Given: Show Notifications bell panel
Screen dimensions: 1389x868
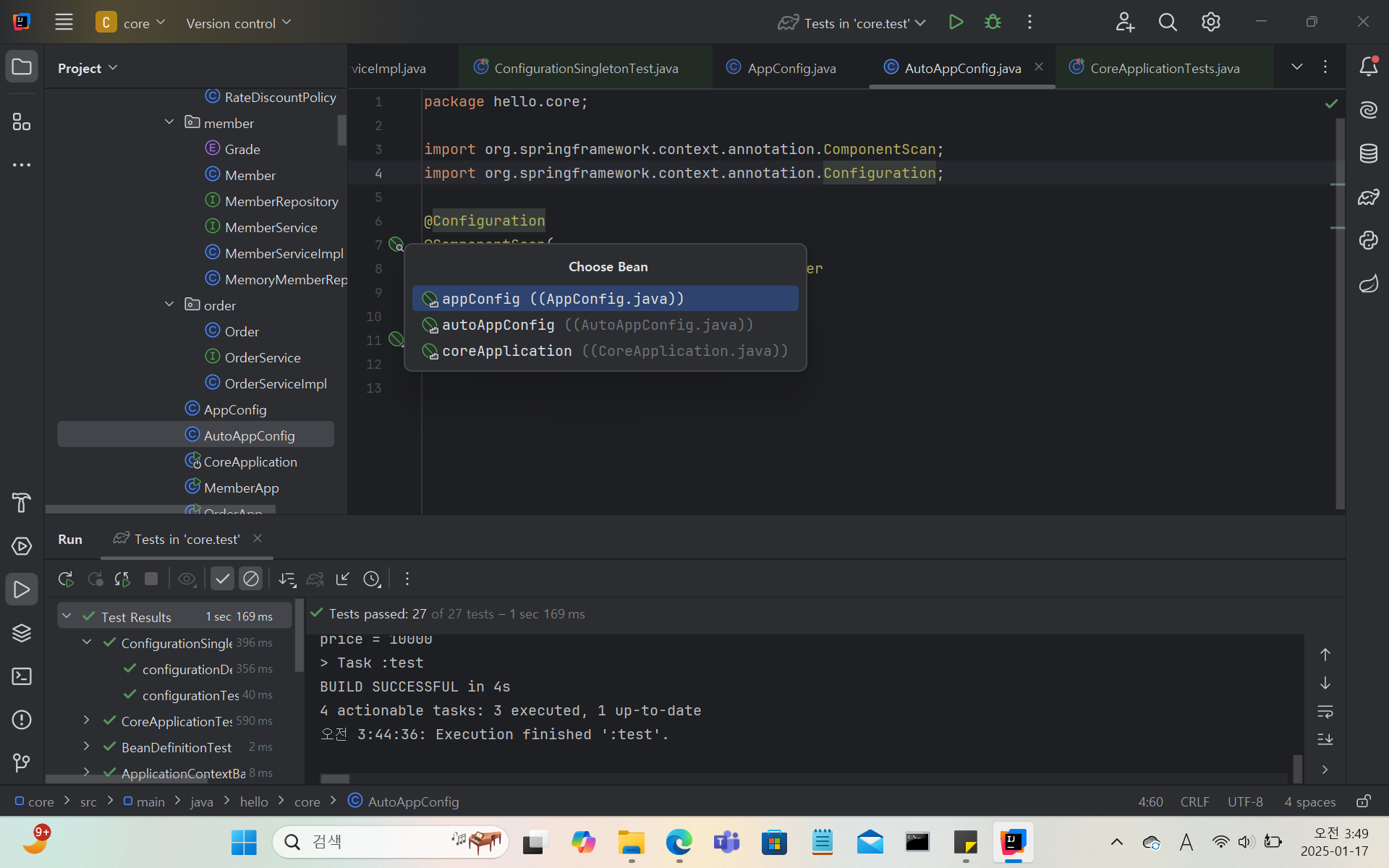Looking at the screenshot, I should point(1368,67).
